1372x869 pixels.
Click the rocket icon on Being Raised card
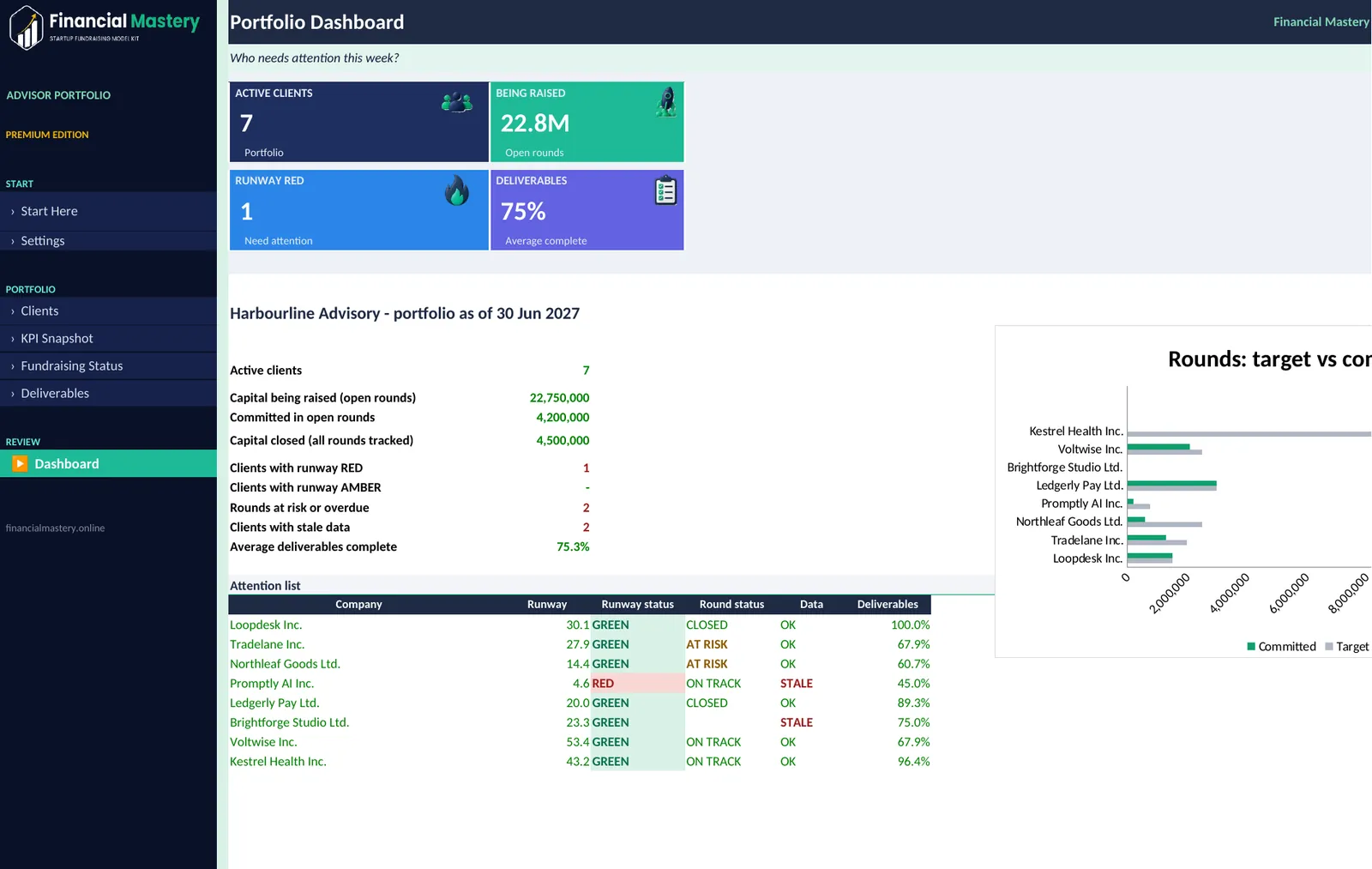(x=666, y=102)
